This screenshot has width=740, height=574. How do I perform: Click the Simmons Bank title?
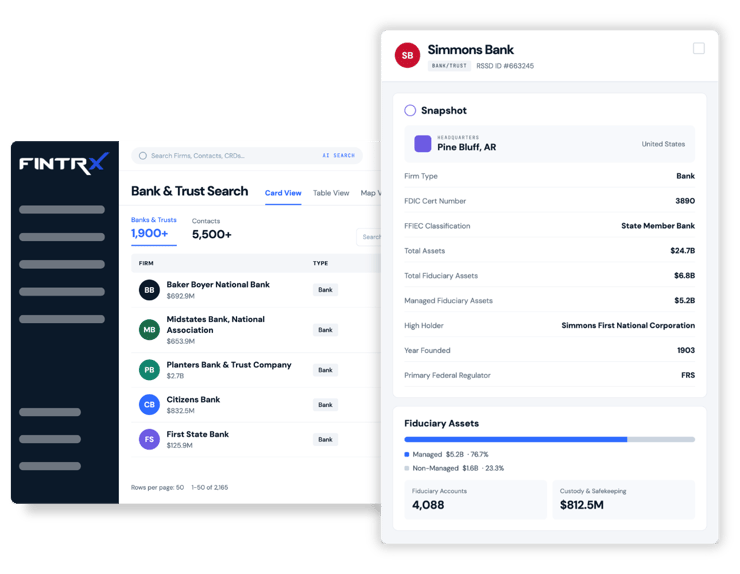click(471, 50)
